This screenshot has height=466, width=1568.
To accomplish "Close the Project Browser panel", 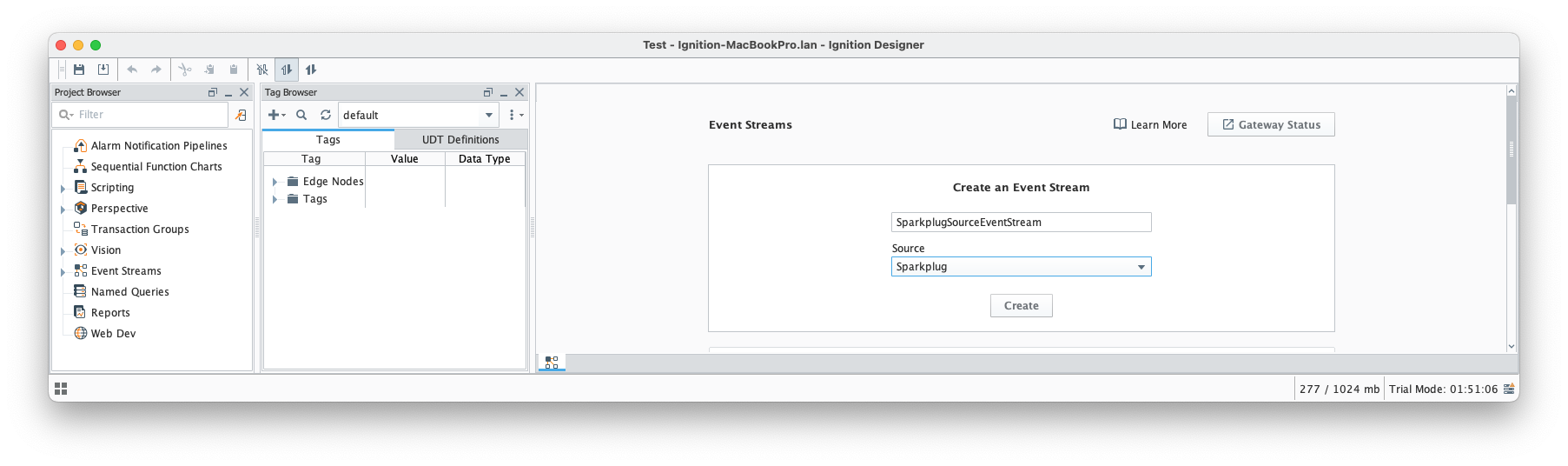I will (x=244, y=92).
